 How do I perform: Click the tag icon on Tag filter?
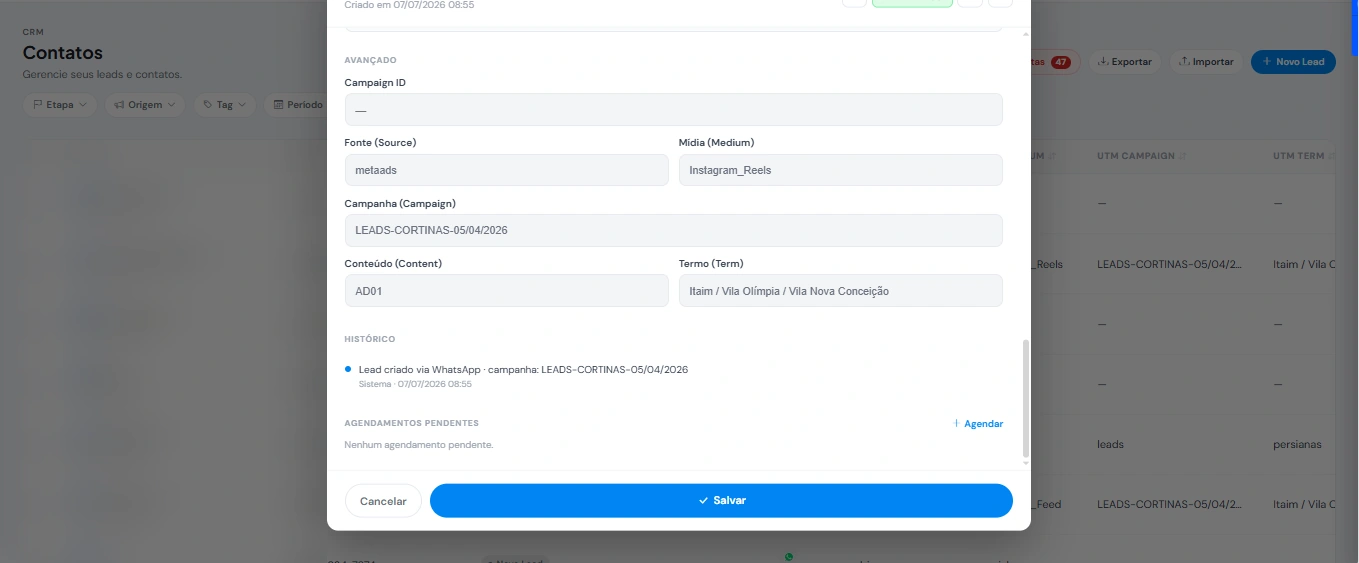(x=208, y=104)
